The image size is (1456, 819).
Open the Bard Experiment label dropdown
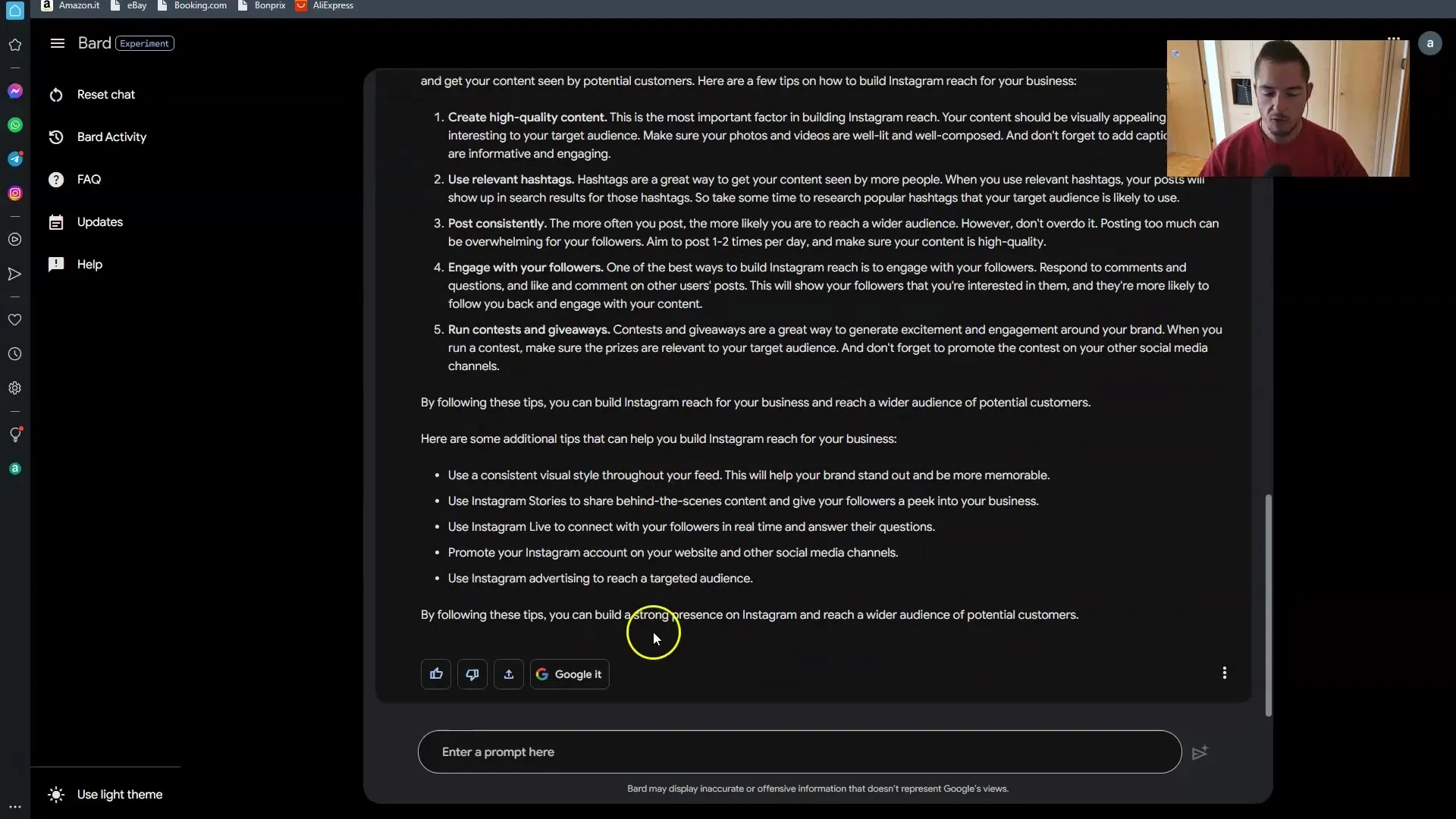tap(144, 43)
